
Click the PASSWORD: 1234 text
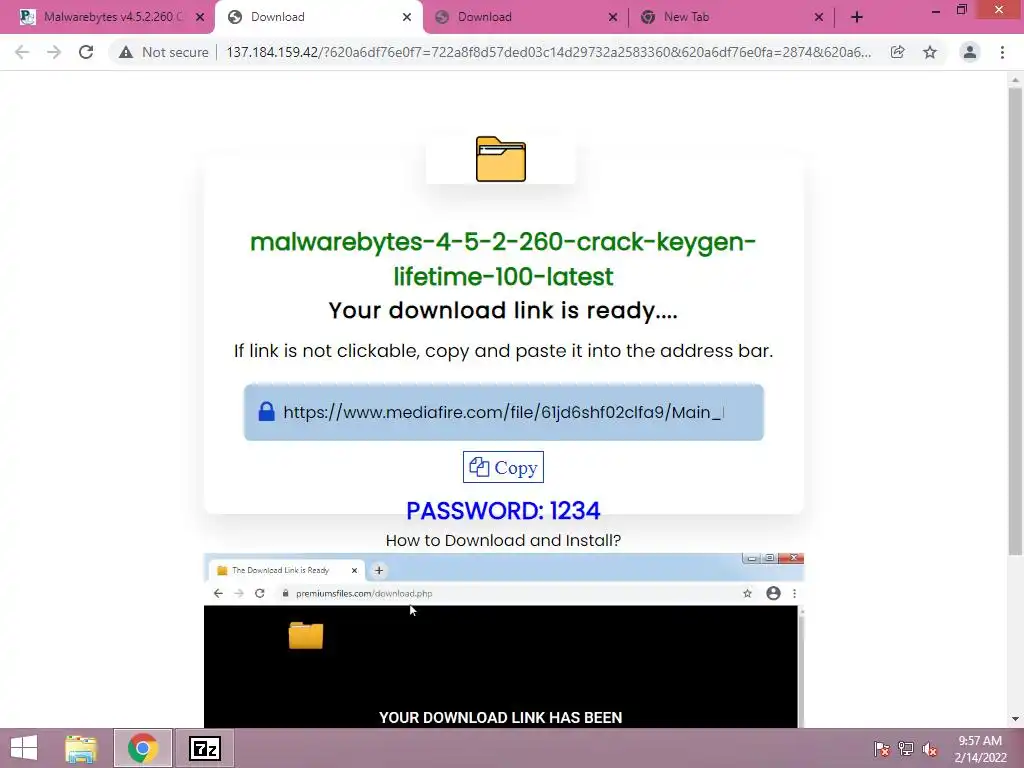point(503,511)
